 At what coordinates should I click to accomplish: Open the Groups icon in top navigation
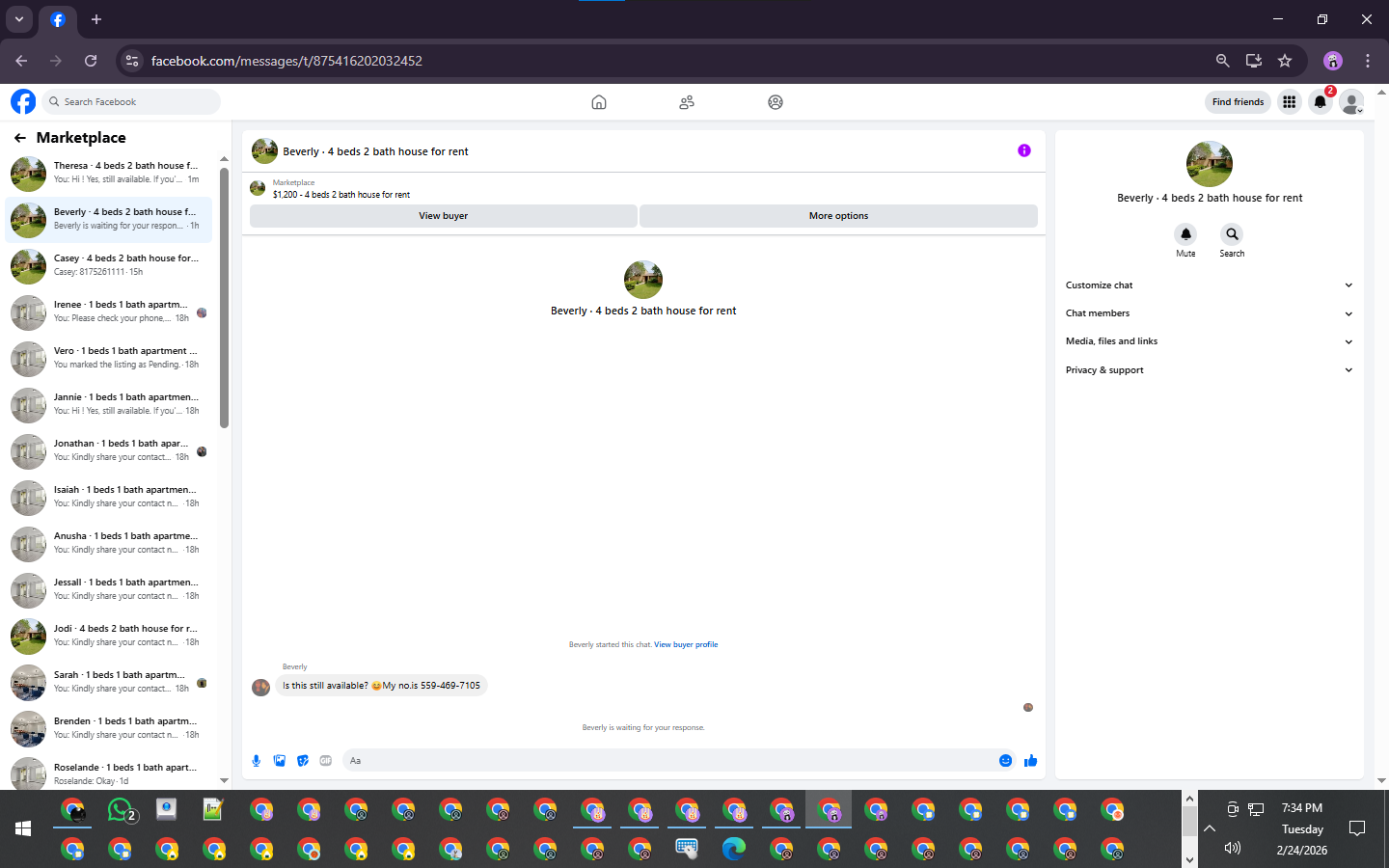tap(776, 102)
